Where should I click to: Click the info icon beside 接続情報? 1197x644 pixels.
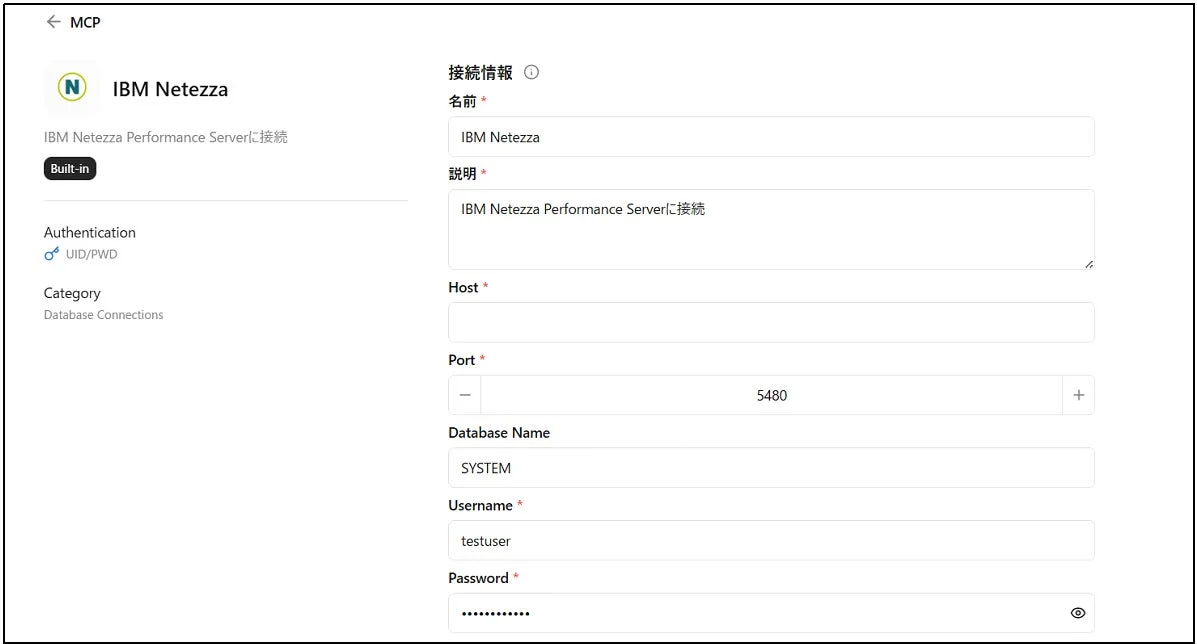coord(531,72)
